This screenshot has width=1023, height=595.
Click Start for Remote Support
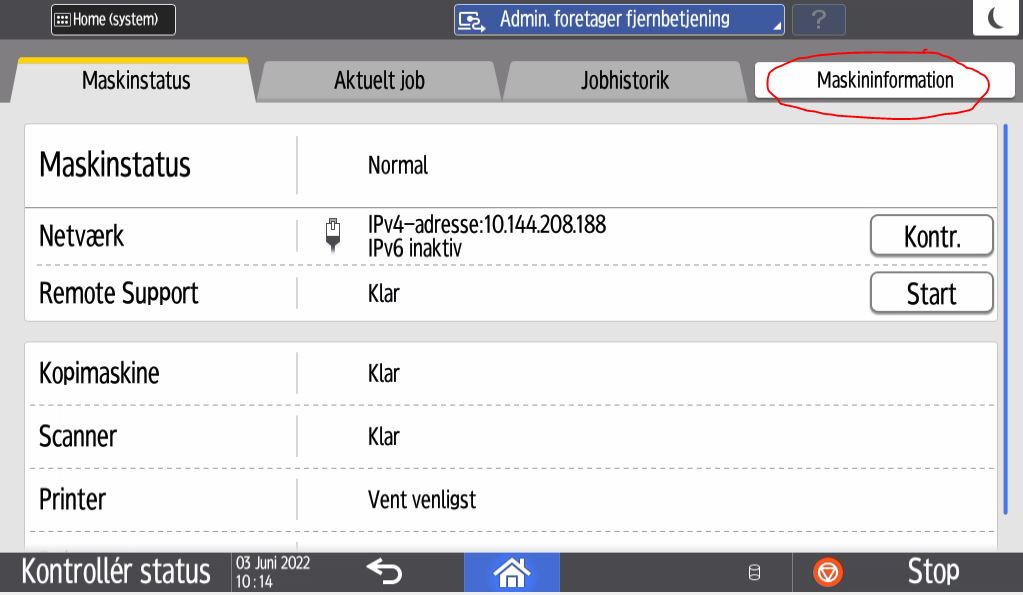tap(931, 293)
